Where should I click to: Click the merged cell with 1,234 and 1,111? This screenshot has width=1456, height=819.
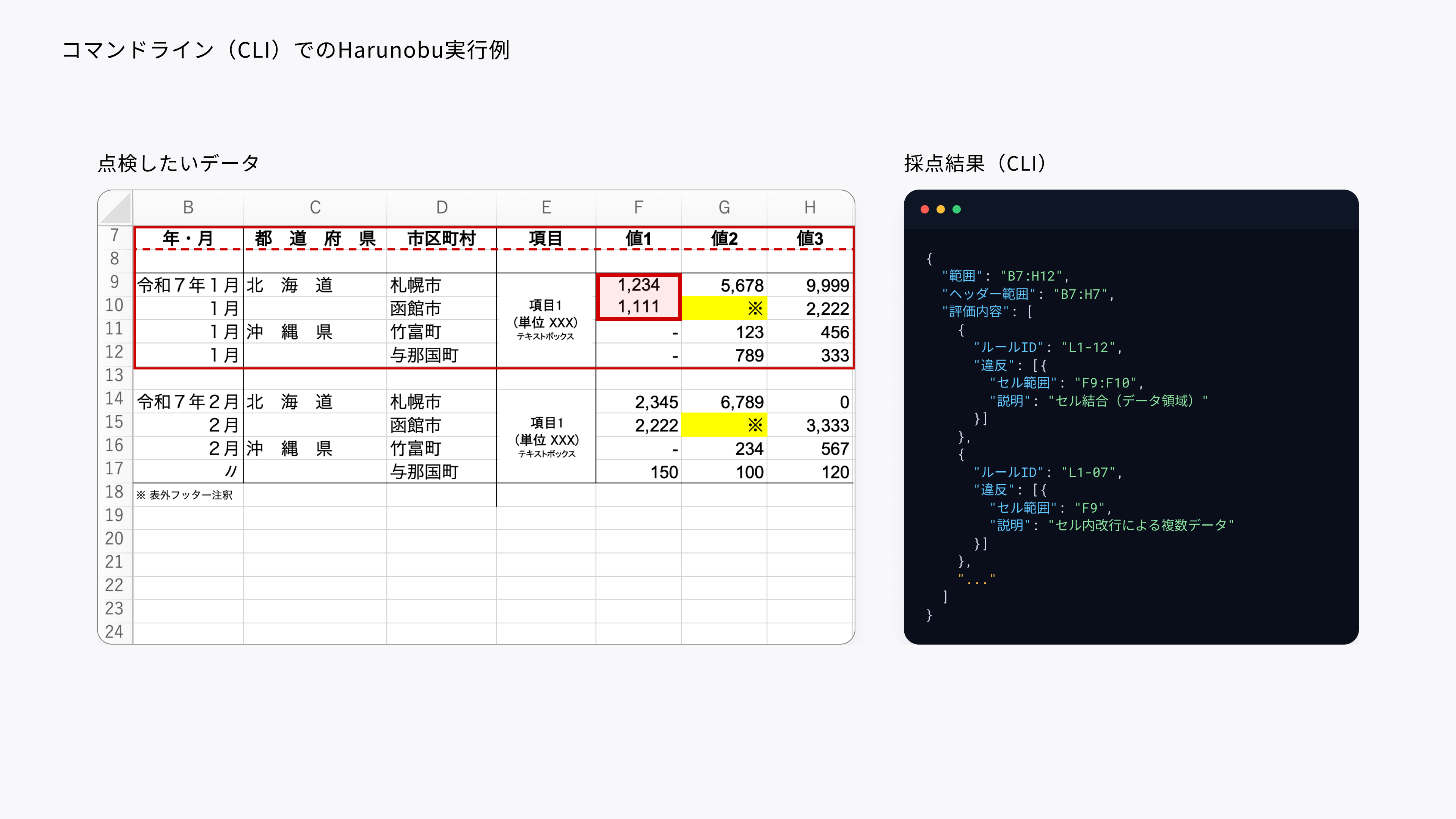[639, 296]
